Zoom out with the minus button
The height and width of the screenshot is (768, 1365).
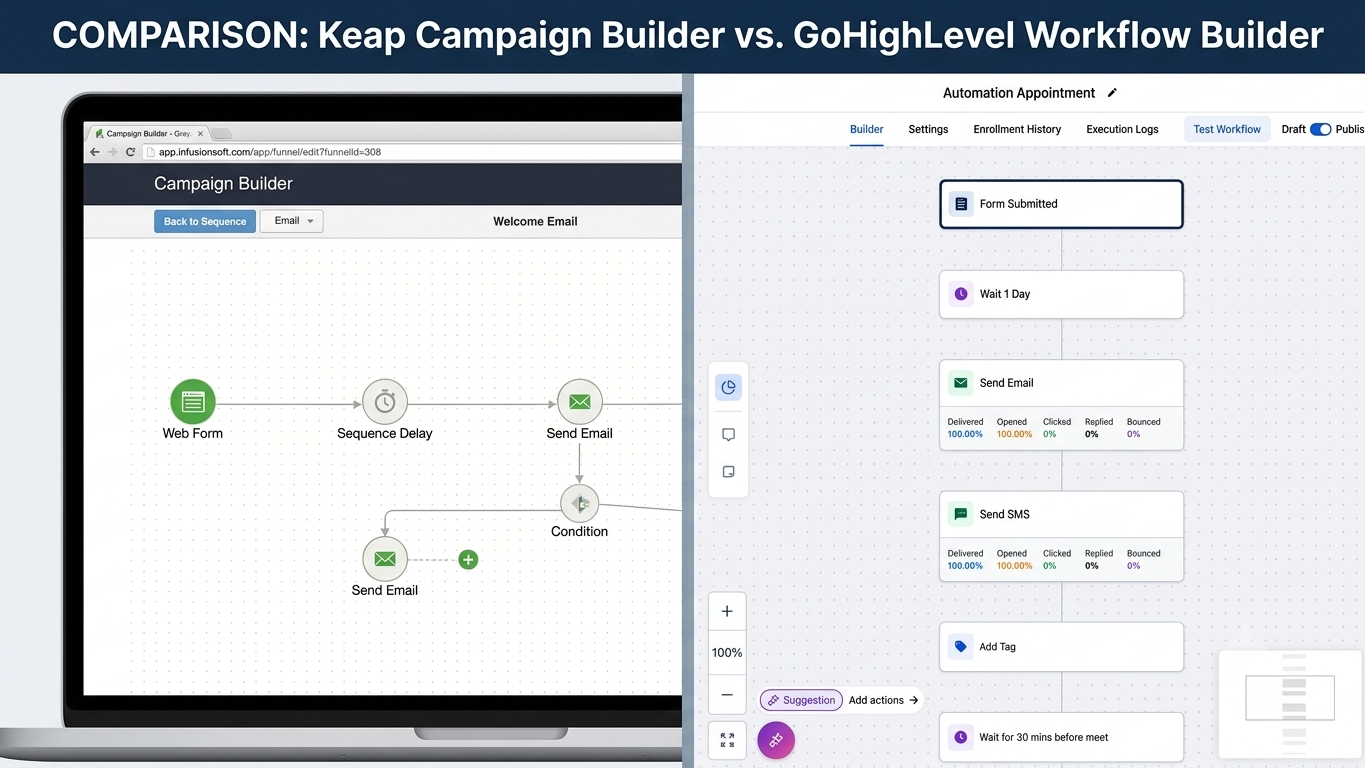pyautogui.click(x=727, y=694)
